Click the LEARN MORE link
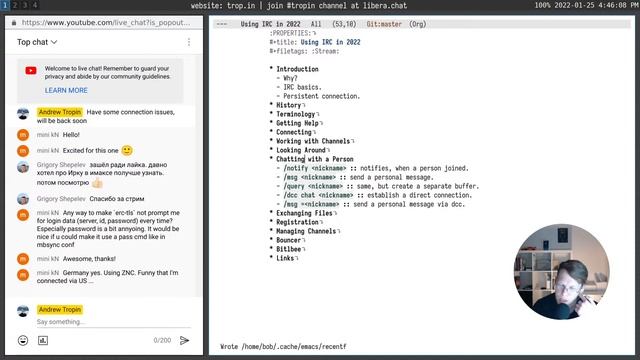This screenshot has height=360, width=640. [x=66, y=90]
